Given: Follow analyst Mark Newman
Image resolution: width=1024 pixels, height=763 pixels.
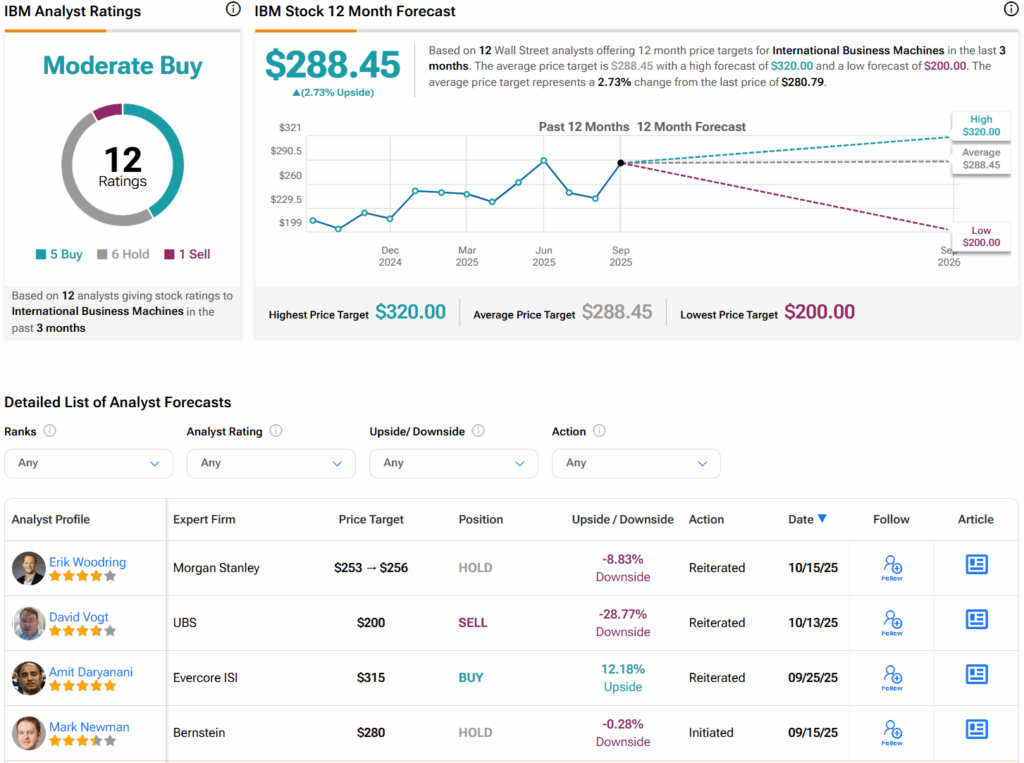Looking at the screenshot, I should click(x=891, y=732).
